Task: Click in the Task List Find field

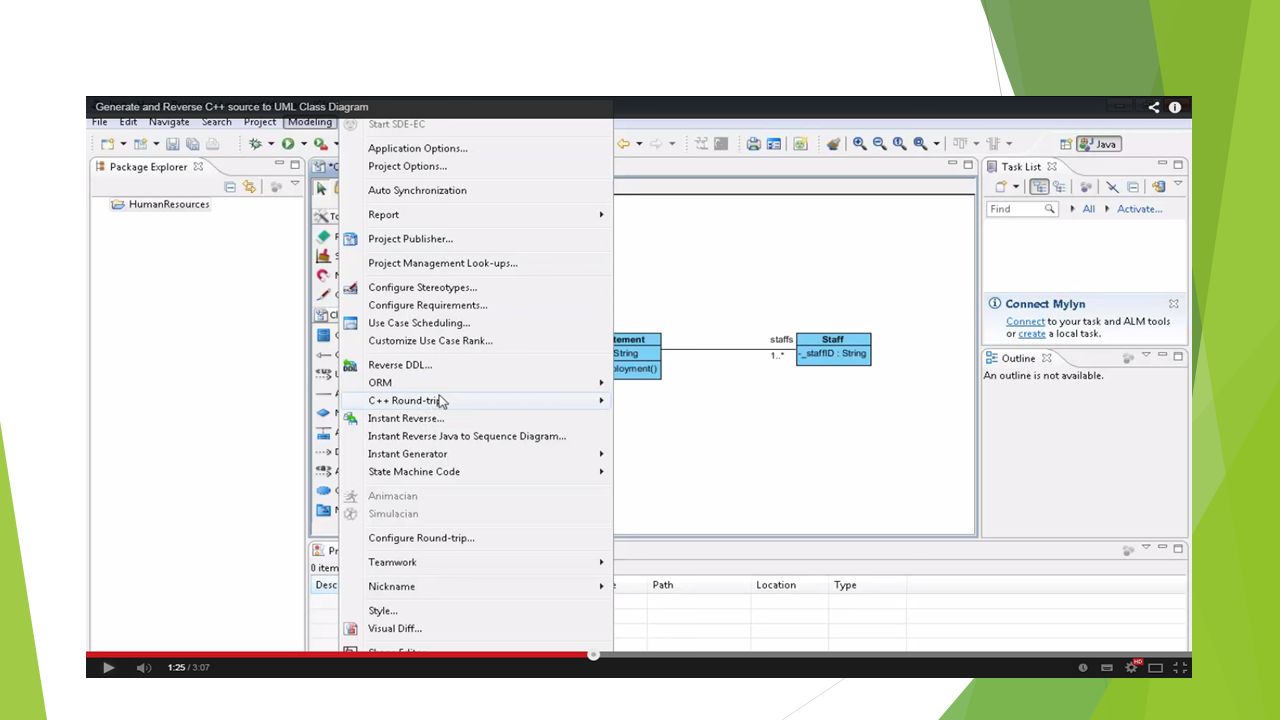Action: [x=1022, y=209]
